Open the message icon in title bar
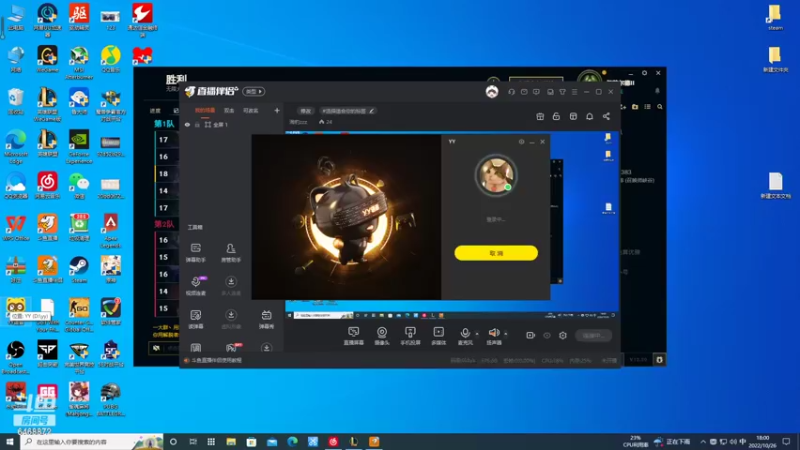 (524, 92)
